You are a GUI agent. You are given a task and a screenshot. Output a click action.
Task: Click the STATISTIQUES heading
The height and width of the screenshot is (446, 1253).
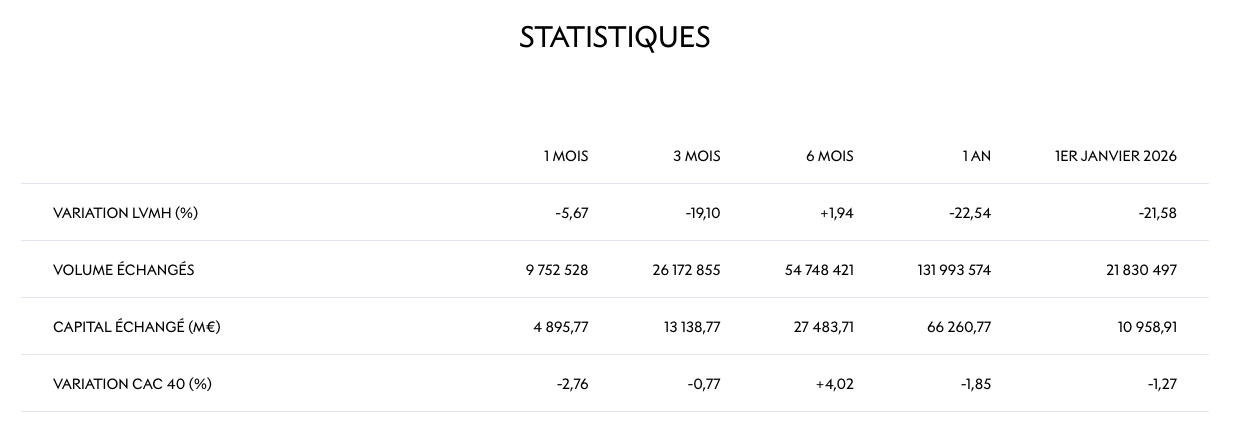pyautogui.click(x=614, y=38)
